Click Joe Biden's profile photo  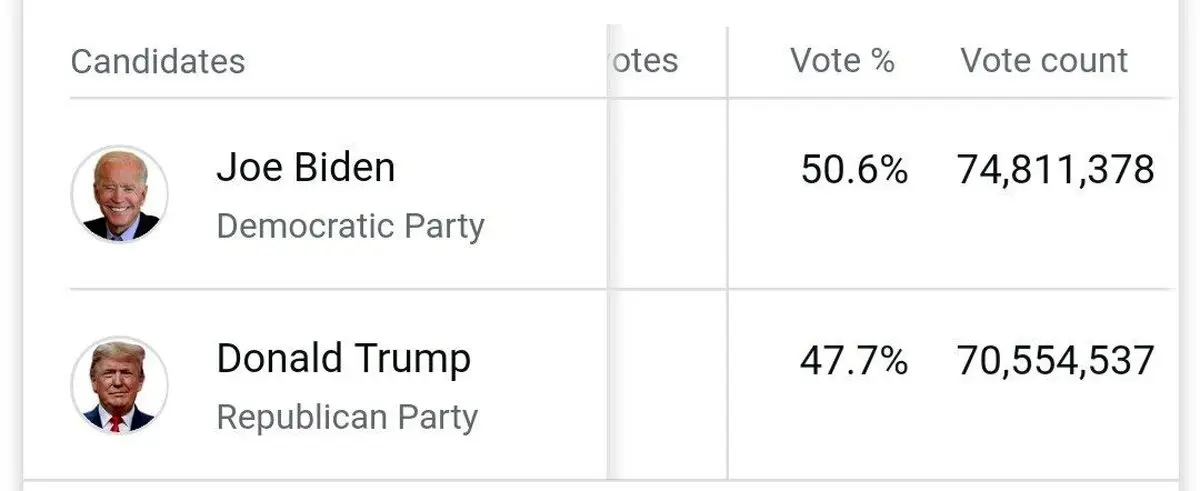[120, 194]
